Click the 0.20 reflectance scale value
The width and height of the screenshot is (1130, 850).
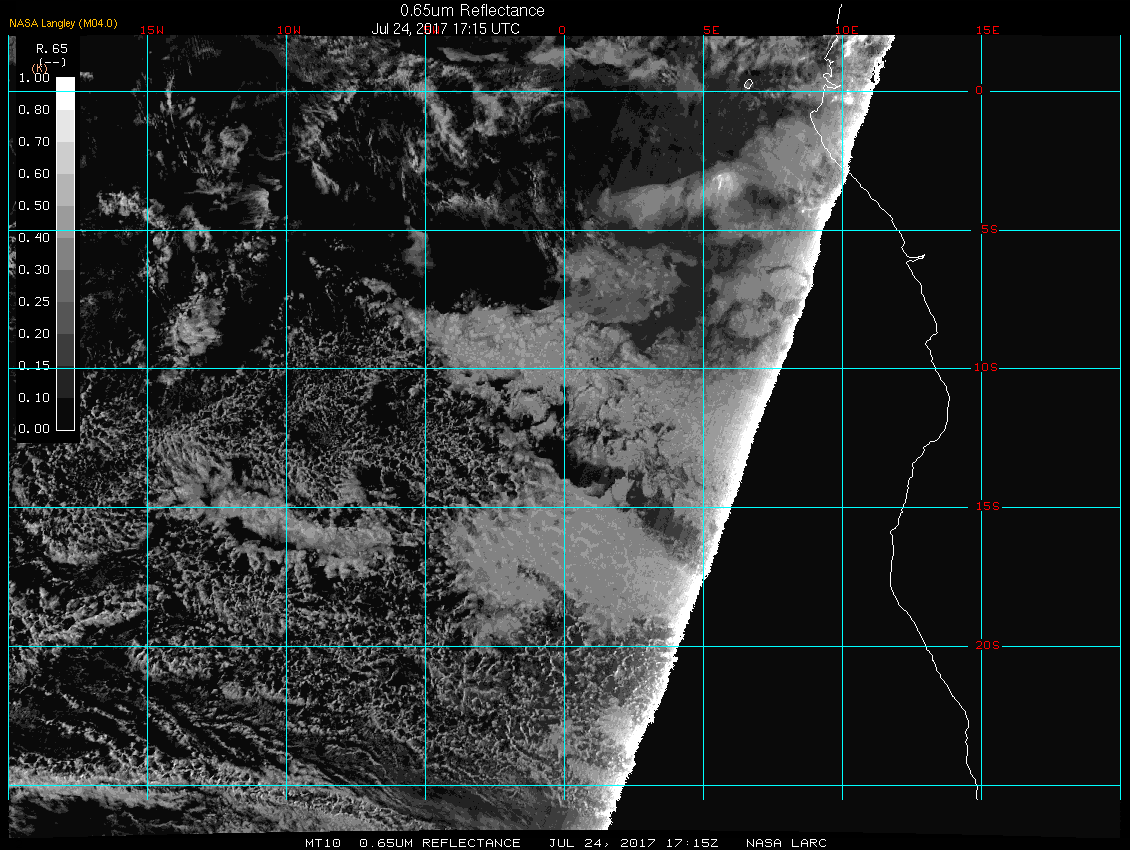pos(34,333)
